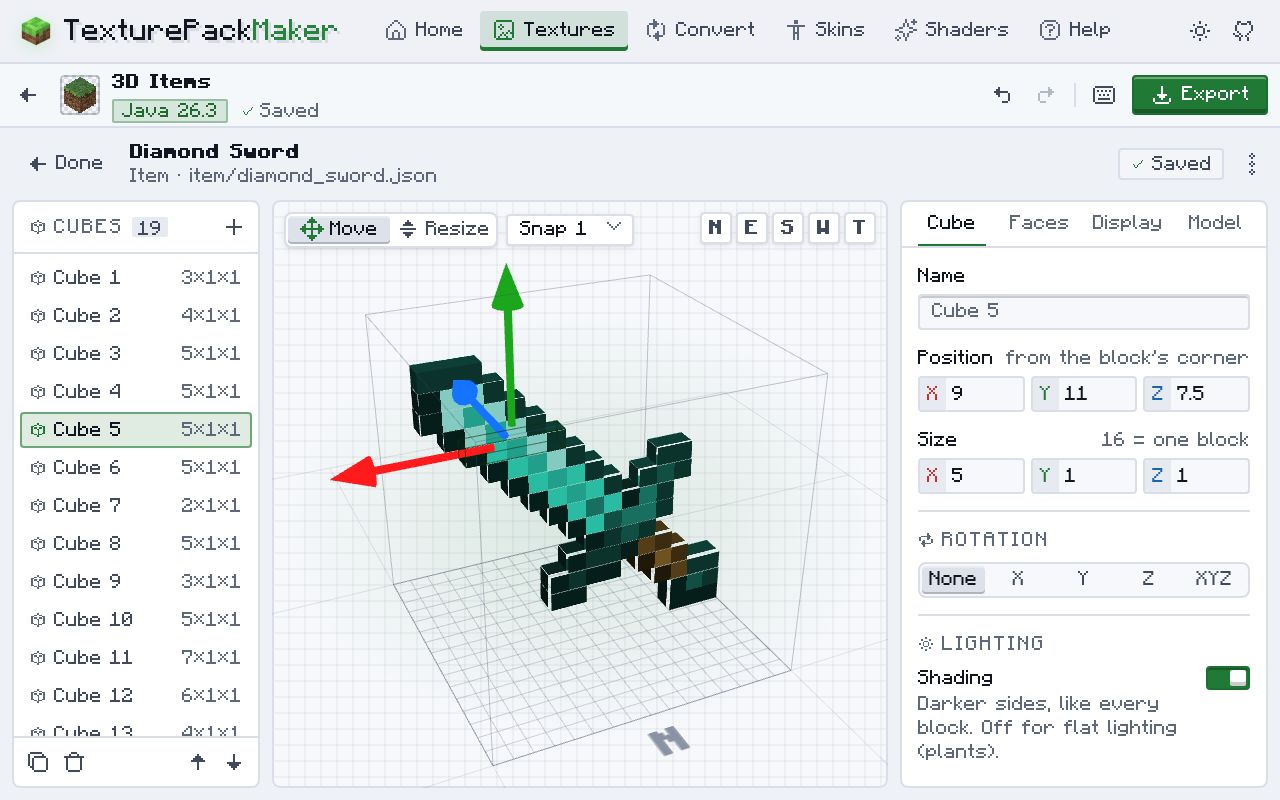Click the Position Z field 7.5
Image resolution: width=1280 pixels, height=800 pixels.
[x=1197, y=394]
